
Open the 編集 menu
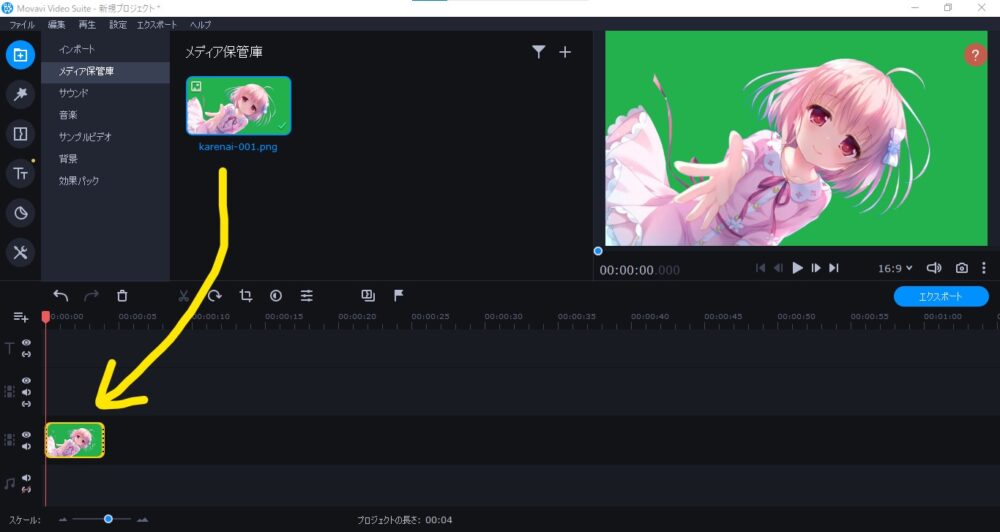point(57,25)
